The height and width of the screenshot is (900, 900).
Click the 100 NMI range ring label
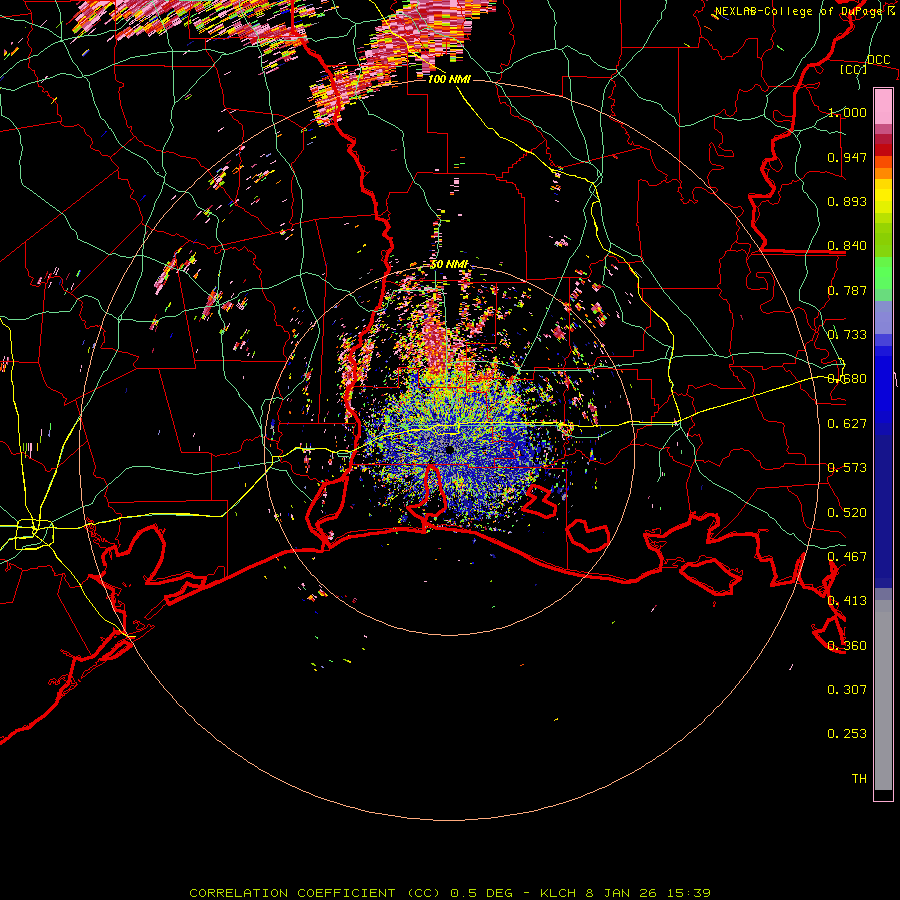tap(449, 79)
